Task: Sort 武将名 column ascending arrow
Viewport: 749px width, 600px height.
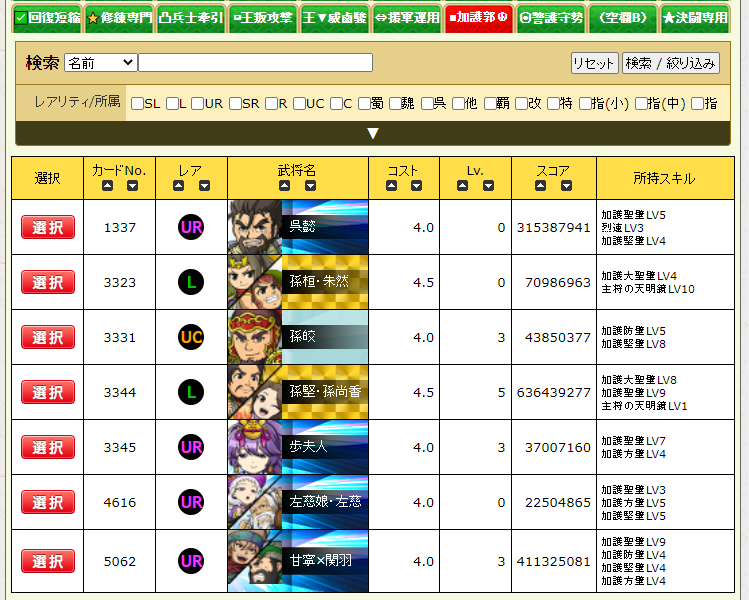Action: point(285,185)
